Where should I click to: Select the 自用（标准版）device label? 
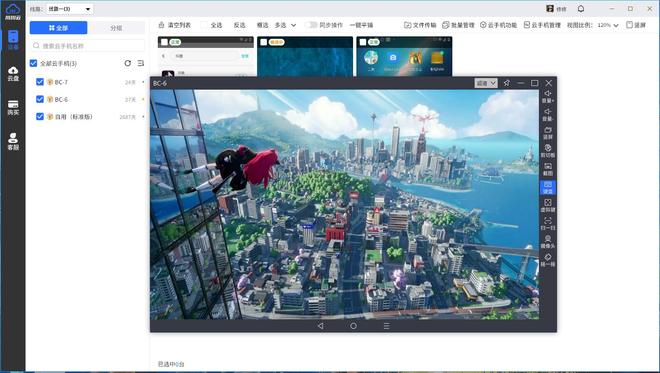point(74,116)
